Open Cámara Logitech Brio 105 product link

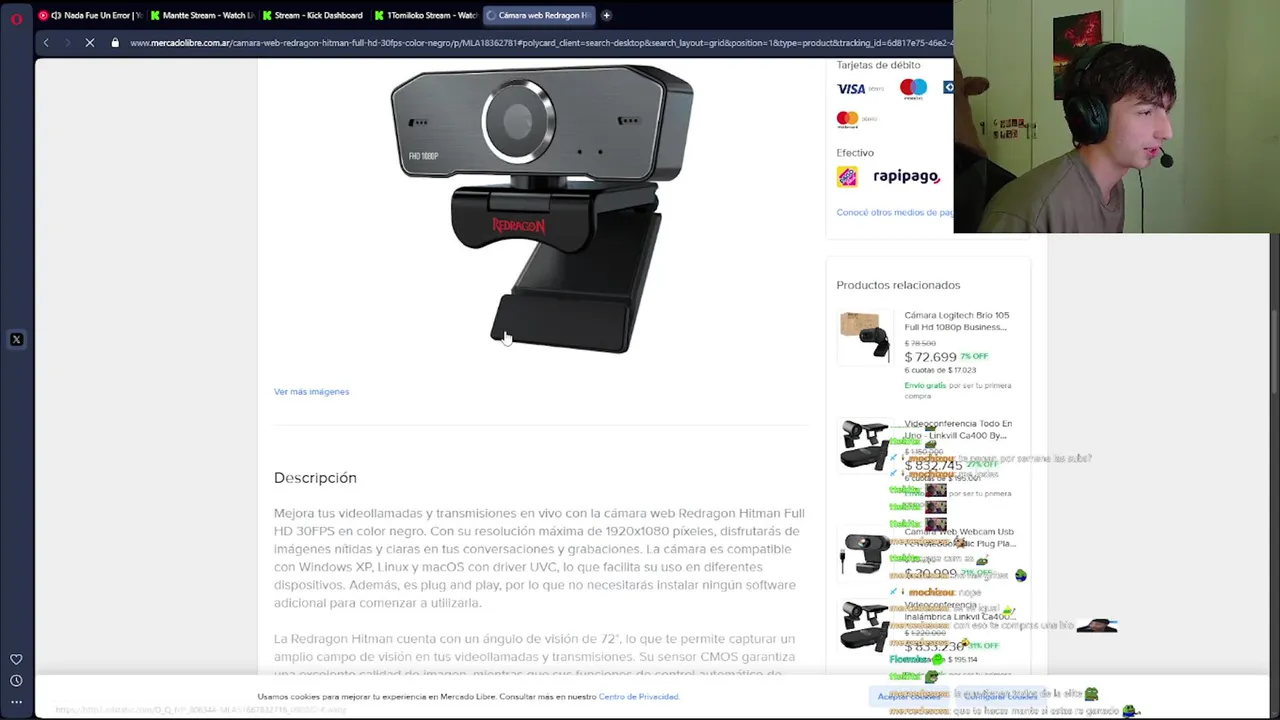point(957,321)
